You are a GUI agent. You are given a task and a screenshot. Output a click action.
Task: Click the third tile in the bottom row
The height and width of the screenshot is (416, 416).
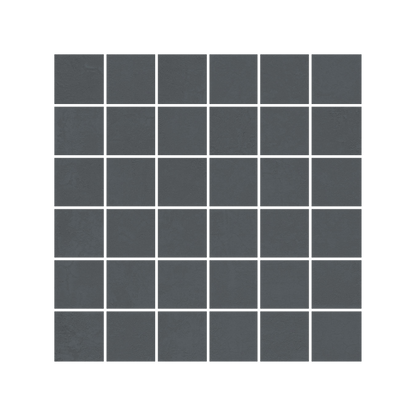pos(182,336)
